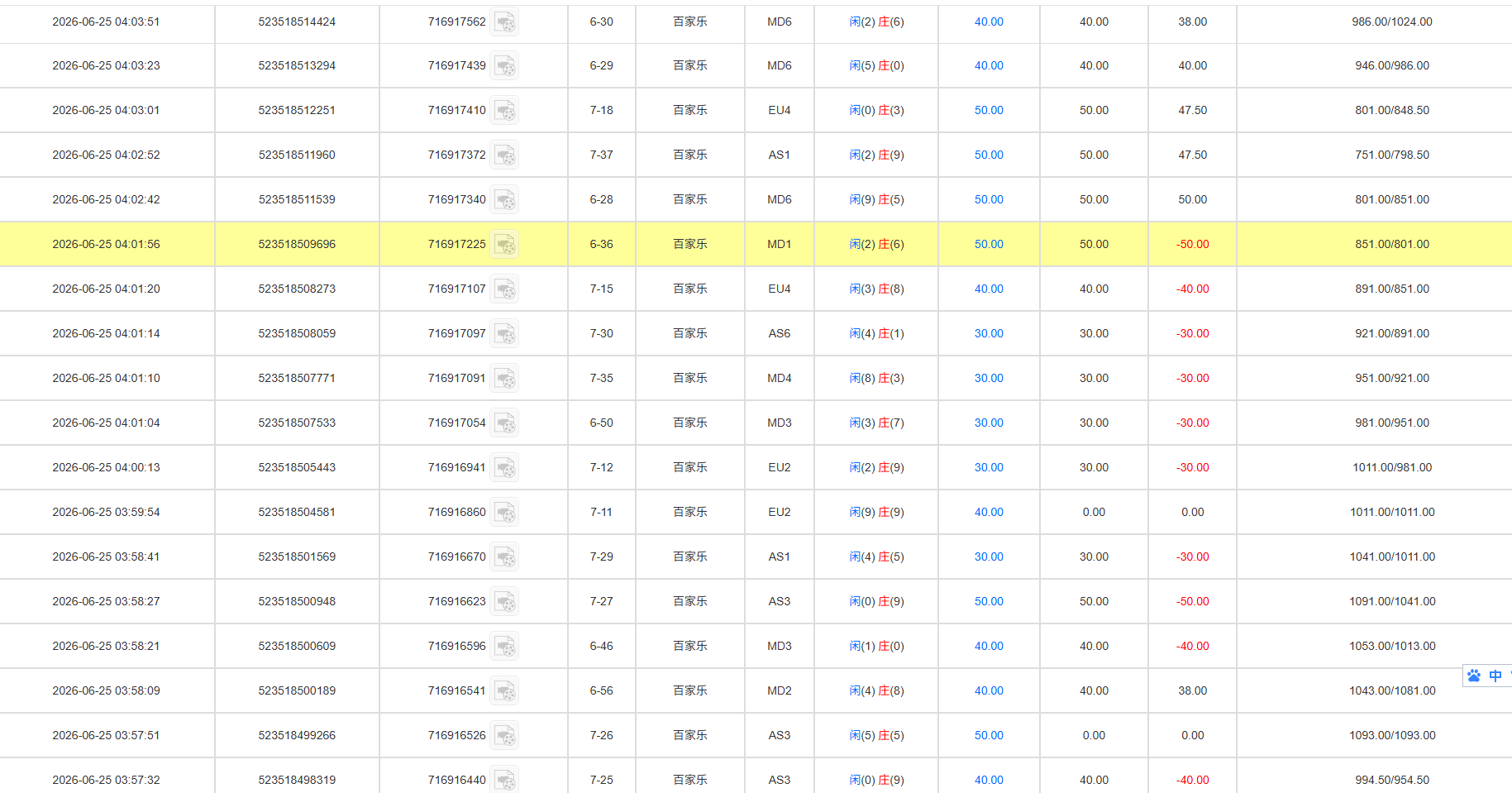Click the paw icon on input-method toolbar
This screenshot has height=793, width=1512.
click(1474, 676)
